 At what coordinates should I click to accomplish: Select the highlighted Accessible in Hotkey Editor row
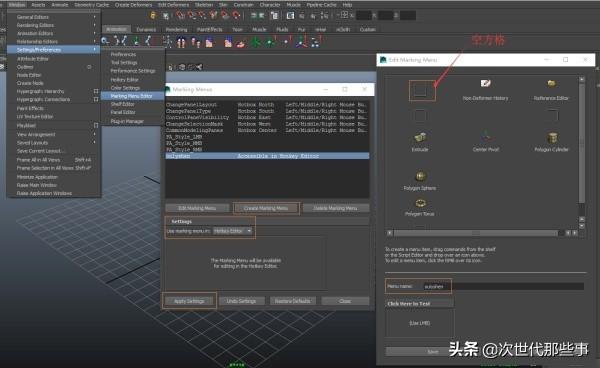pyautogui.click(x=267, y=156)
